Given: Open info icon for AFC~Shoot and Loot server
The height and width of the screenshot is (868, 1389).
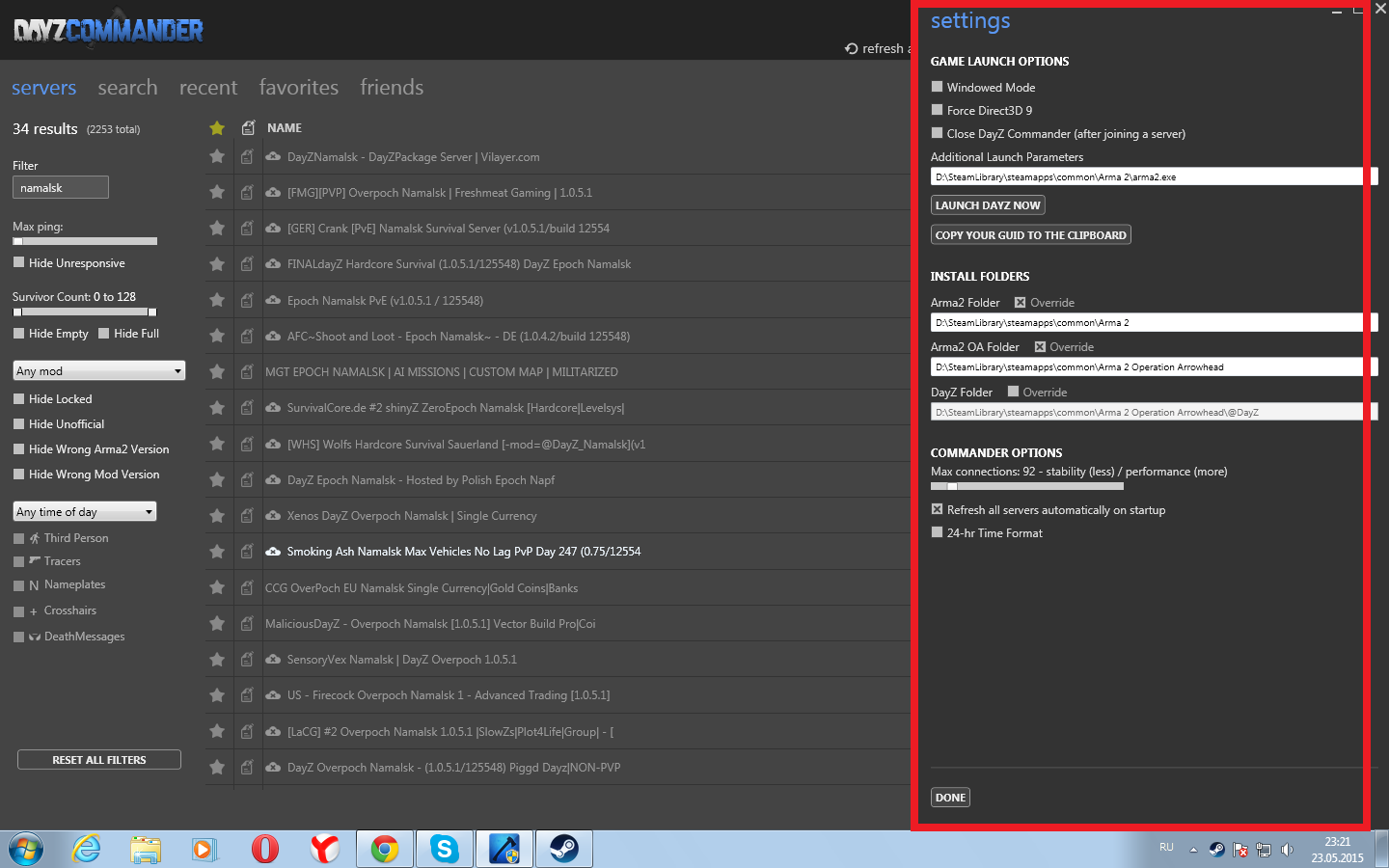Looking at the screenshot, I should 247,336.
